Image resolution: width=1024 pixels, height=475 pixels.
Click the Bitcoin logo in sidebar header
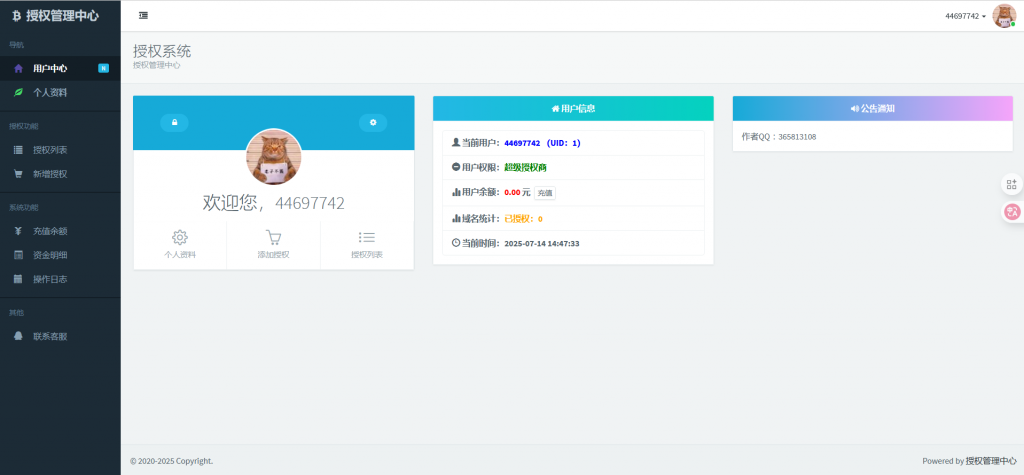16,16
